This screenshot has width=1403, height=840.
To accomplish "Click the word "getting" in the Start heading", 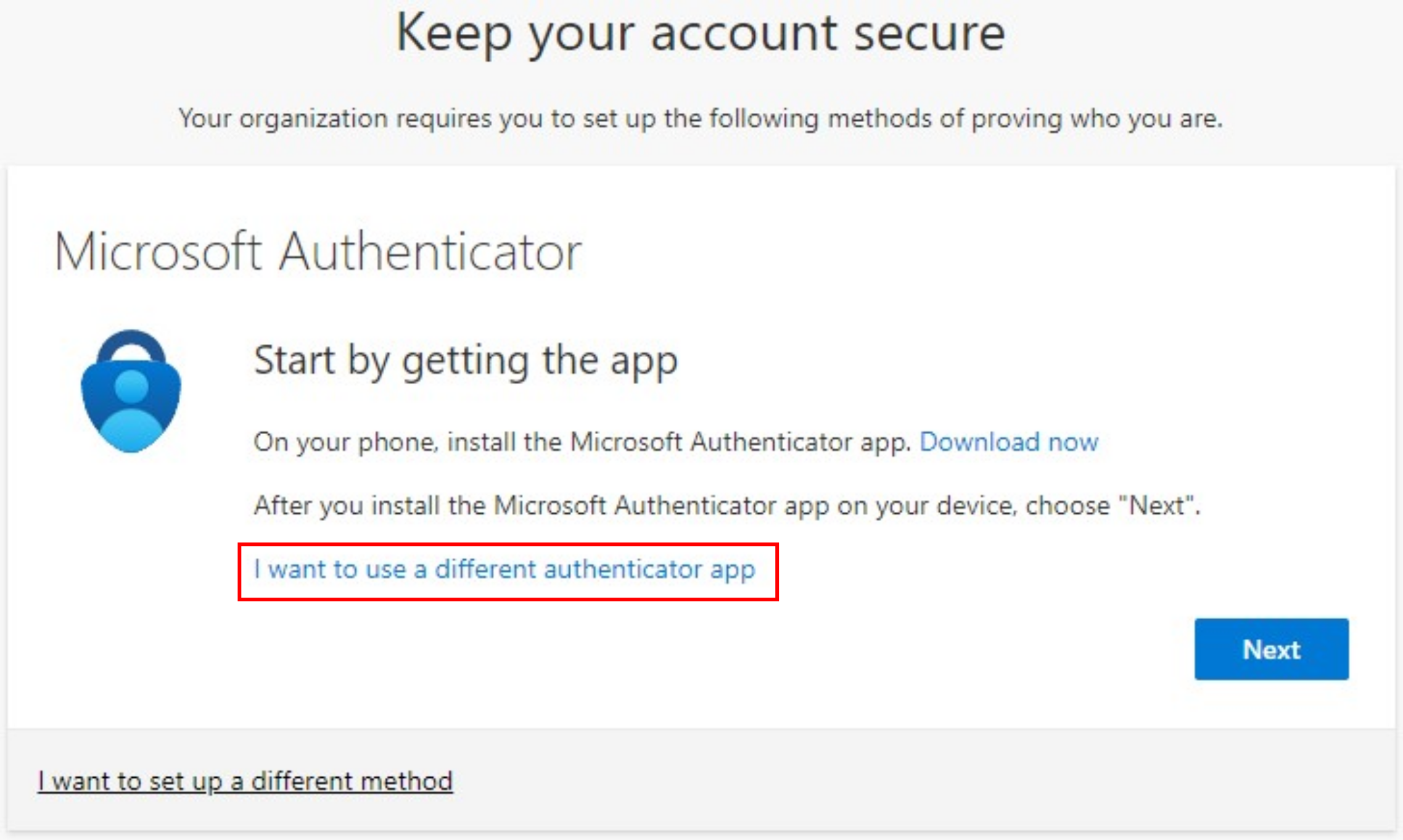I will 466,360.
